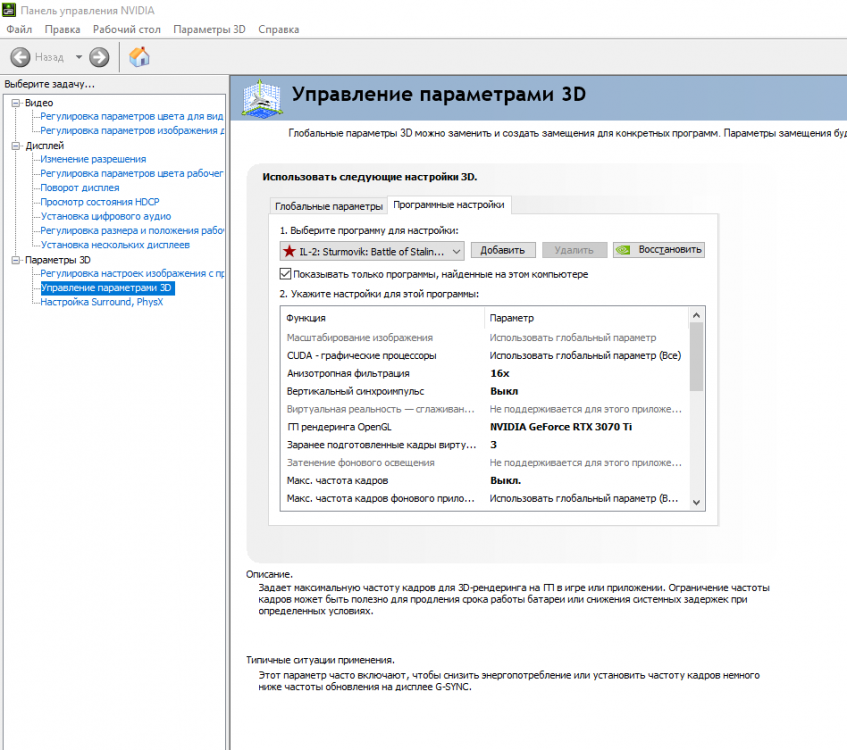Open Регулировка параметров цвета для видео

132,116
